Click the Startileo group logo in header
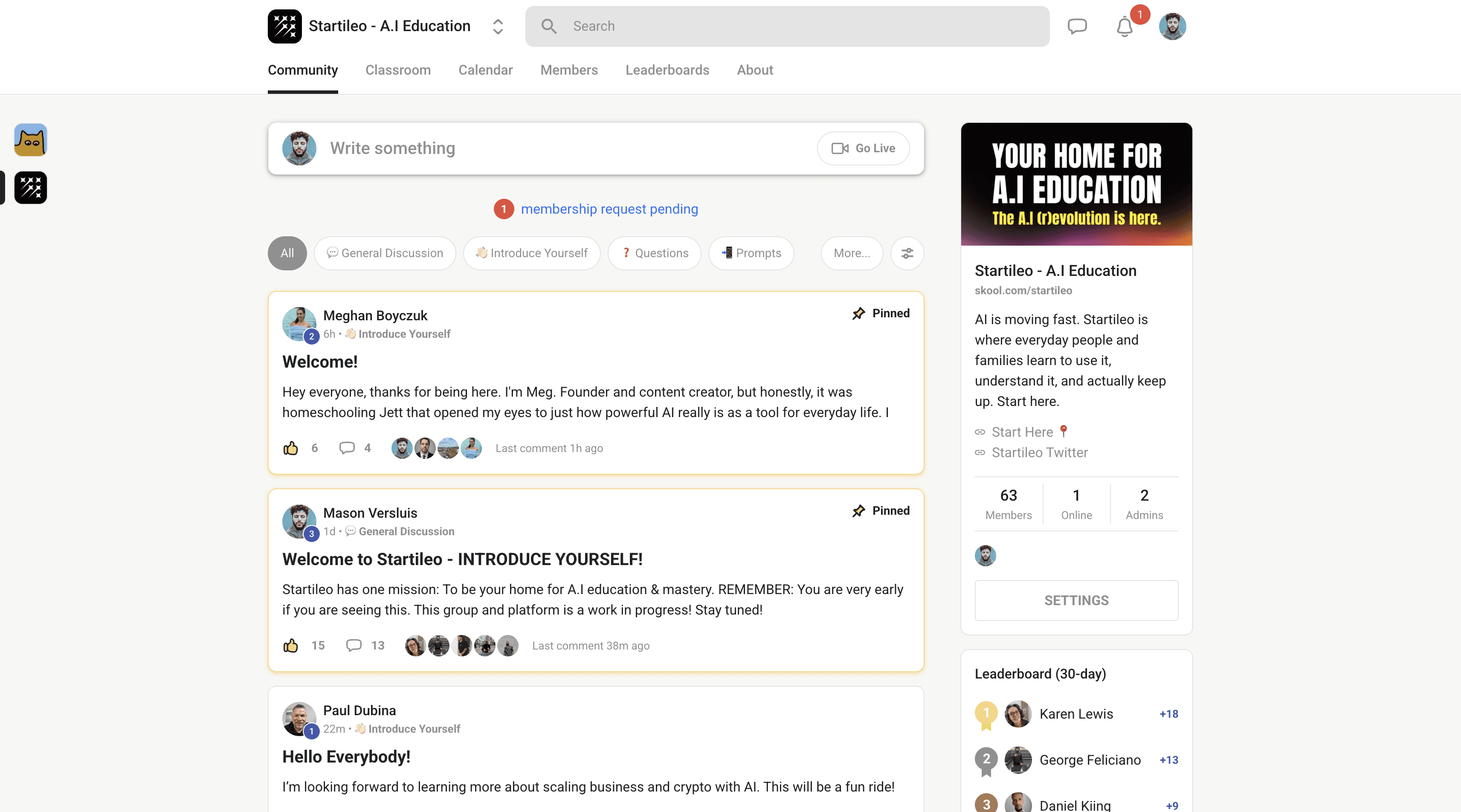The image size is (1461, 812). 285,26
